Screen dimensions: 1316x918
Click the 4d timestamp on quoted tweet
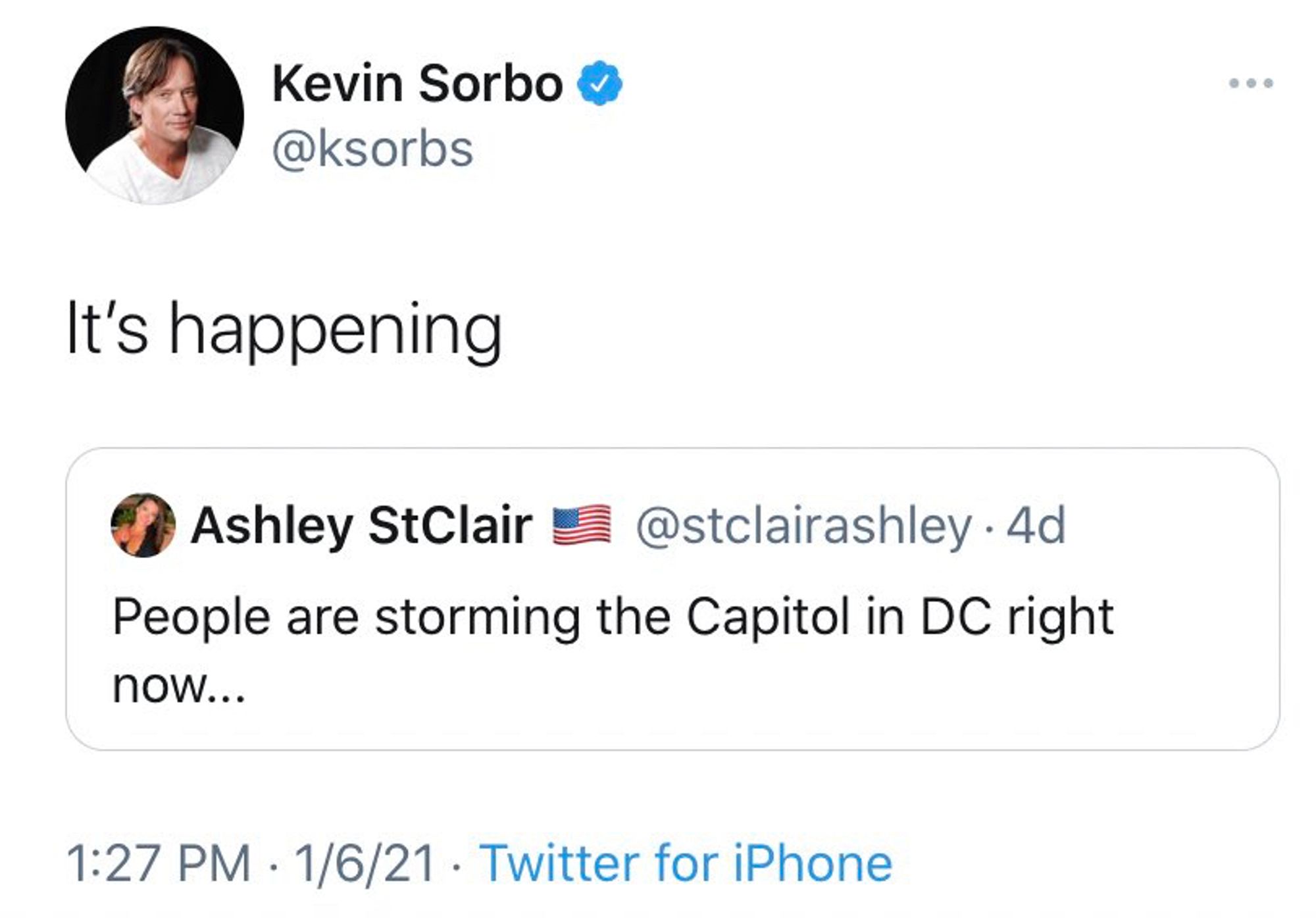click(x=1036, y=525)
